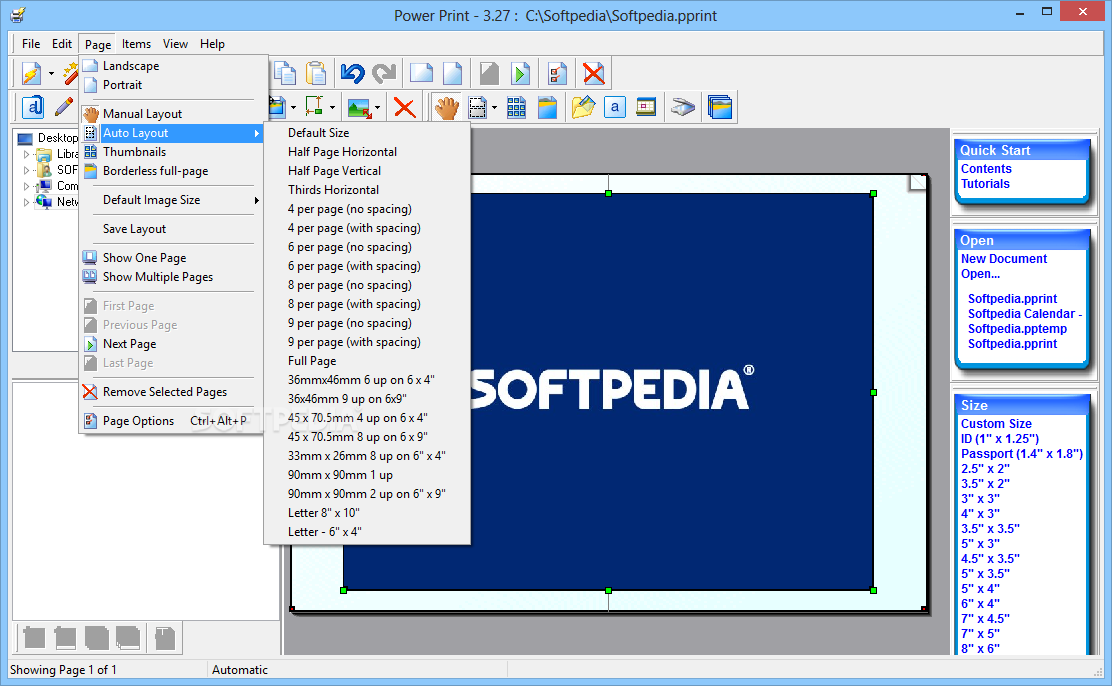Open recent file Softpedia.pptemp

(1017, 329)
